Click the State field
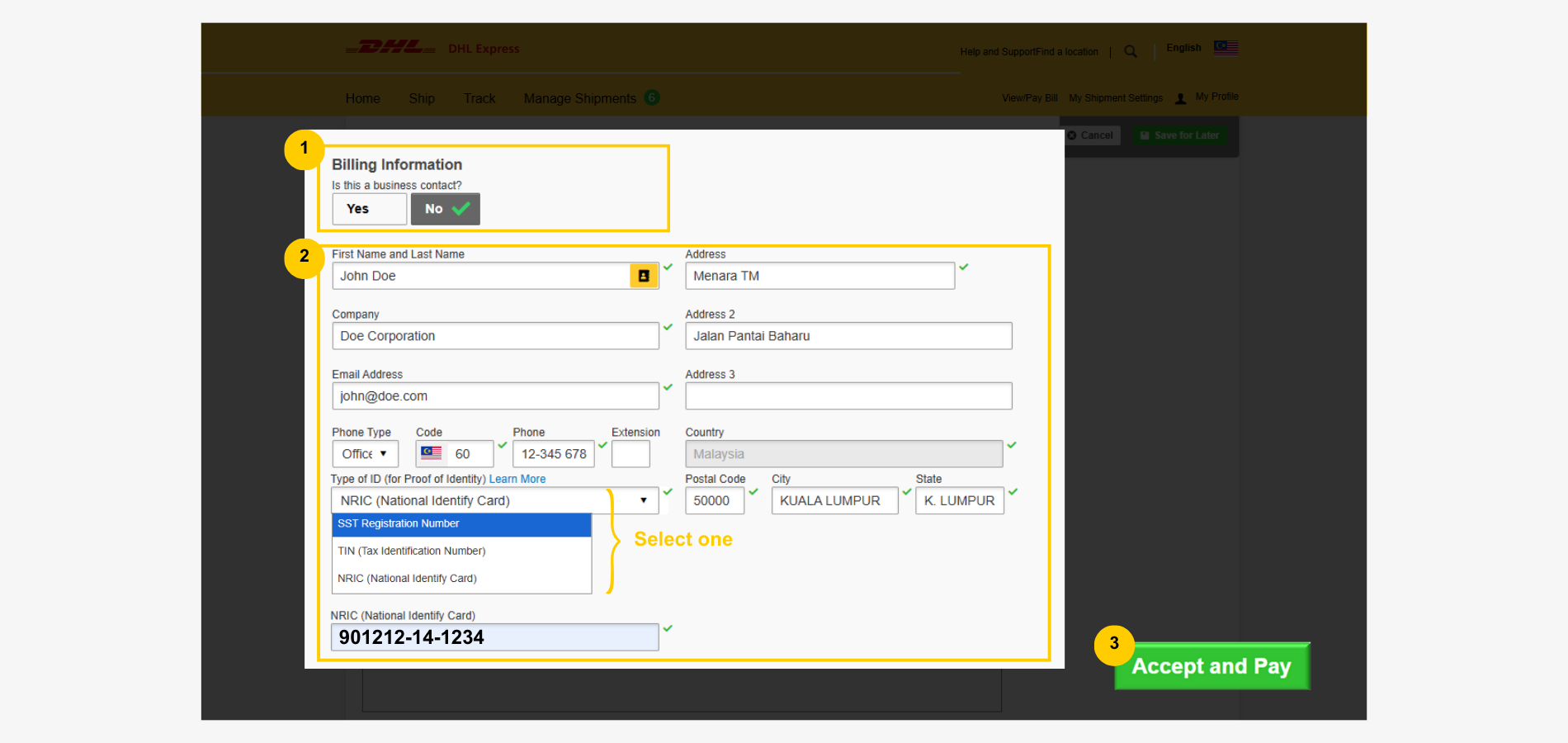This screenshot has height=743, width=1568. (960, 500)
